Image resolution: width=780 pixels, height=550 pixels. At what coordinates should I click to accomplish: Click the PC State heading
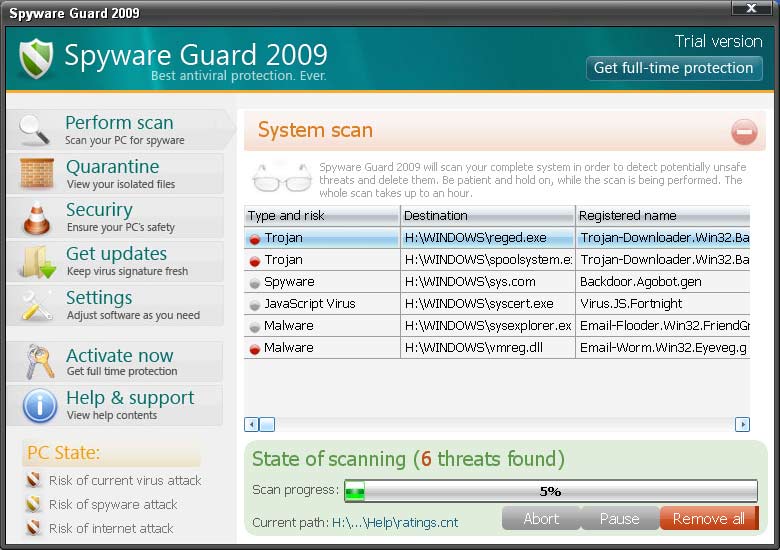(63, 453)
